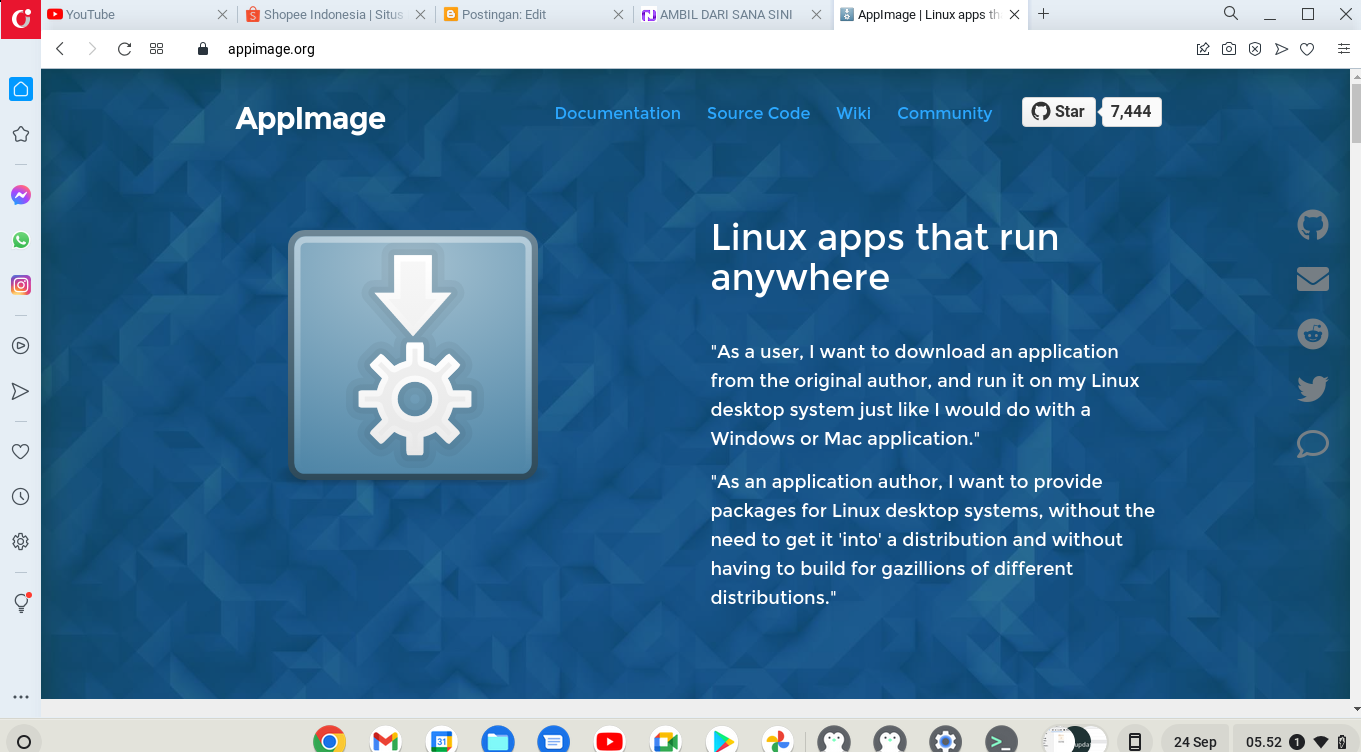
Task: Open the sidebar heart Pinboards icon
Action: 20,452
